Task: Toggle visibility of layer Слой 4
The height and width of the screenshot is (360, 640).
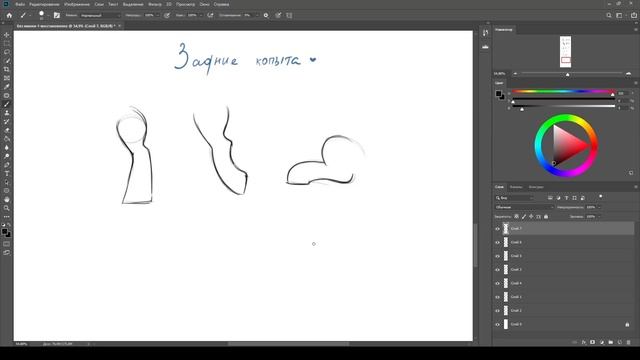Action: (x=497, y=283)
